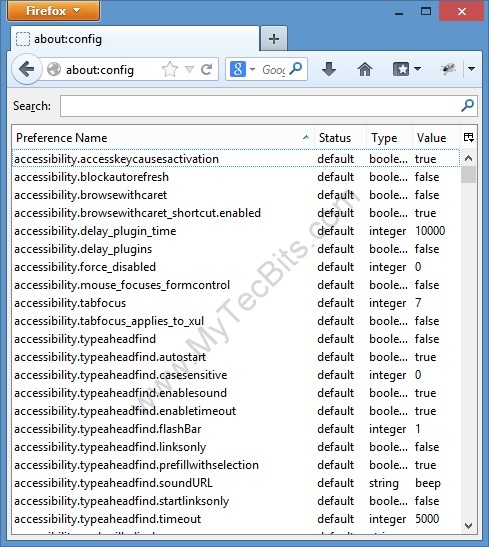Select accessibility.tabfocus_applies_to_xul row

[236, 321]
